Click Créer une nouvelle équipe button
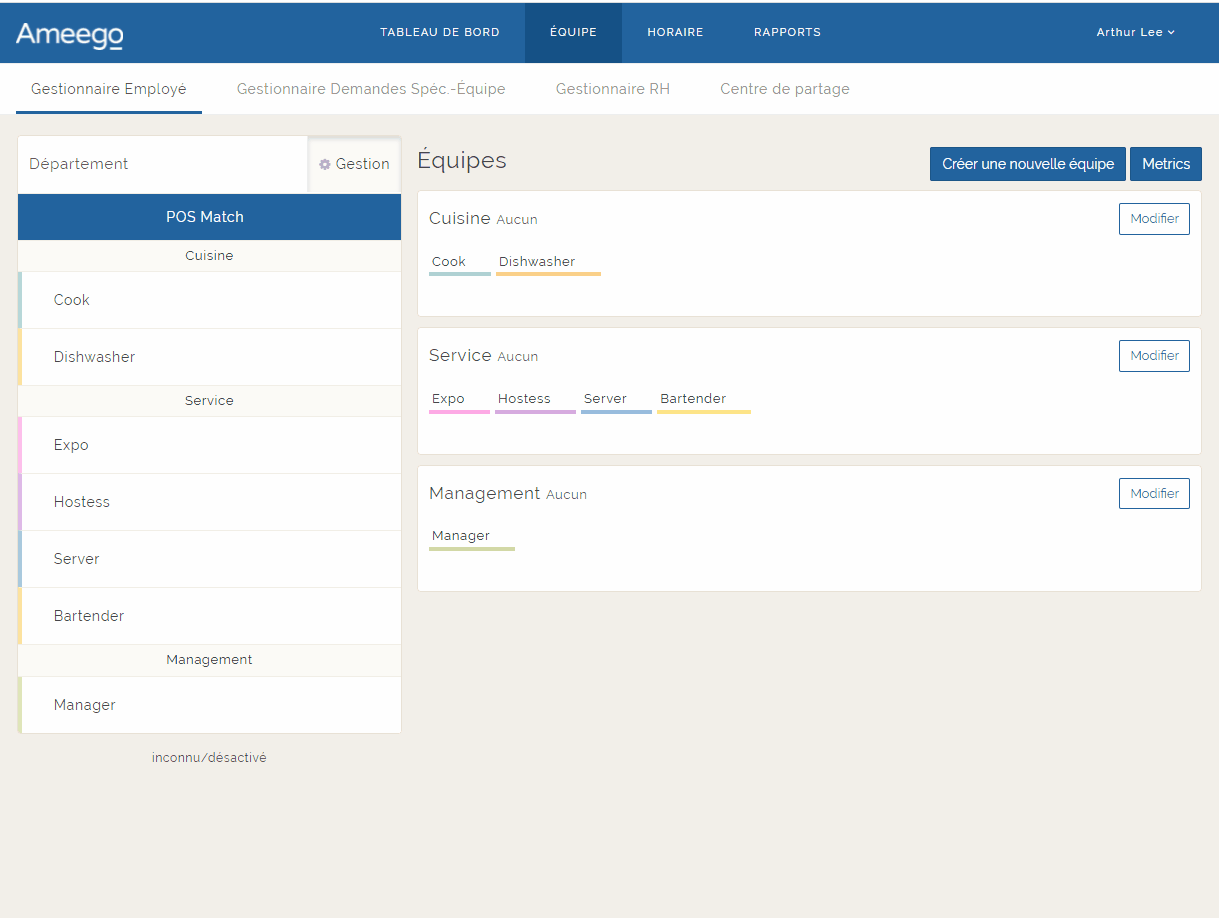Viewport: 1219px width, 918px height. 1027,164
